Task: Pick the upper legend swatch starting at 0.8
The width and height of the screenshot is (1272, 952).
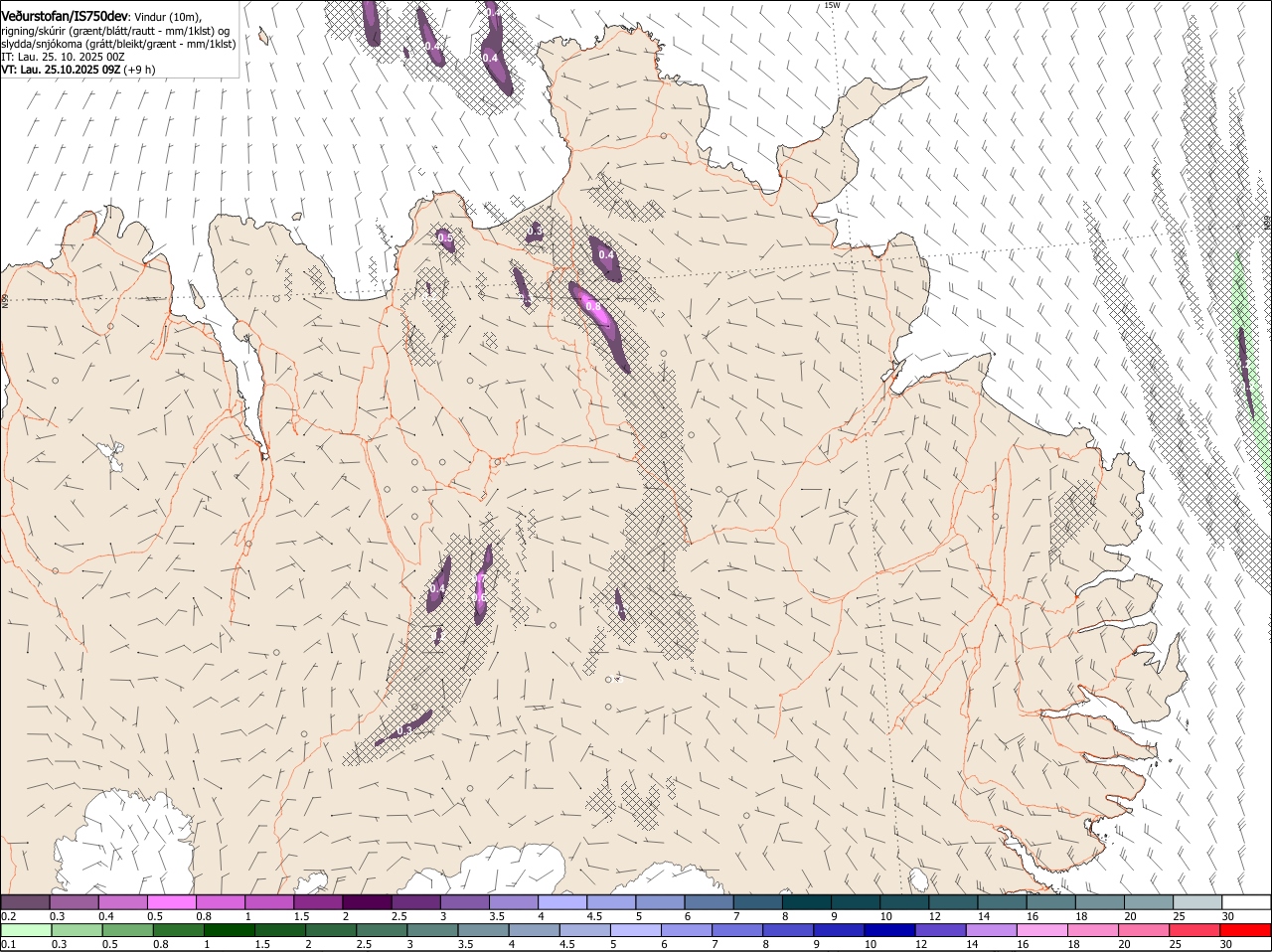Action: coord(220,901)
